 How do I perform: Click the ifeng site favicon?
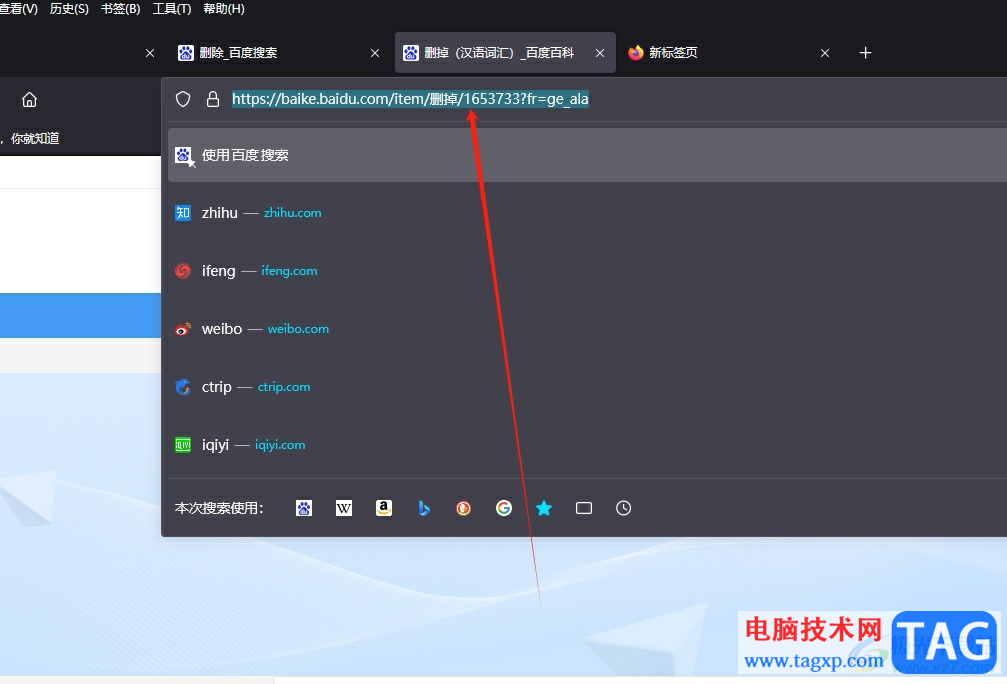[183, 271]
